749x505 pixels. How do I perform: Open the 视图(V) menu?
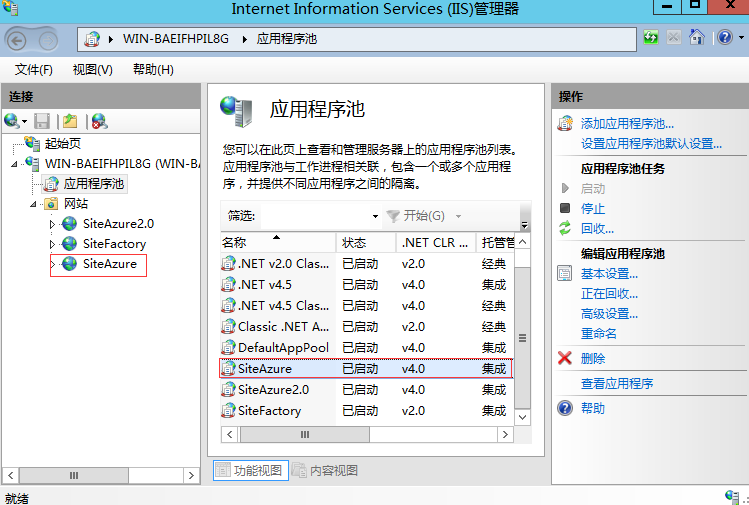92,70
